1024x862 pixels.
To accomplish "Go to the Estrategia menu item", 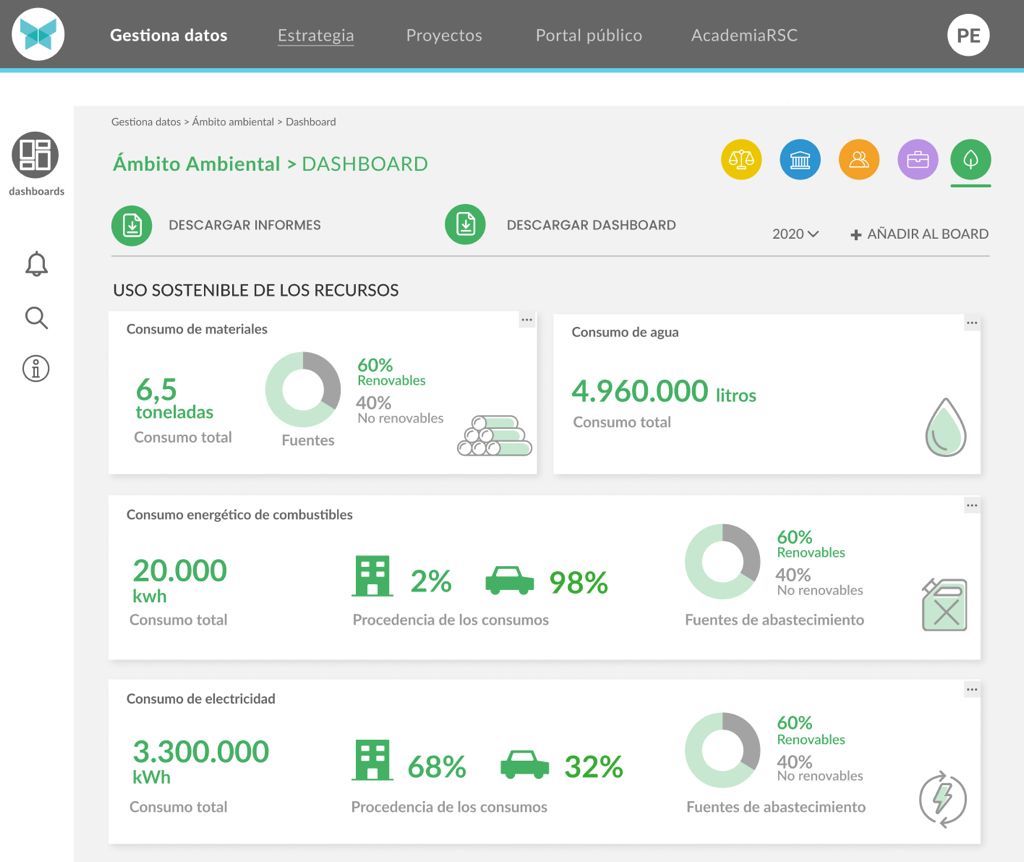I will tap(315, 35).
